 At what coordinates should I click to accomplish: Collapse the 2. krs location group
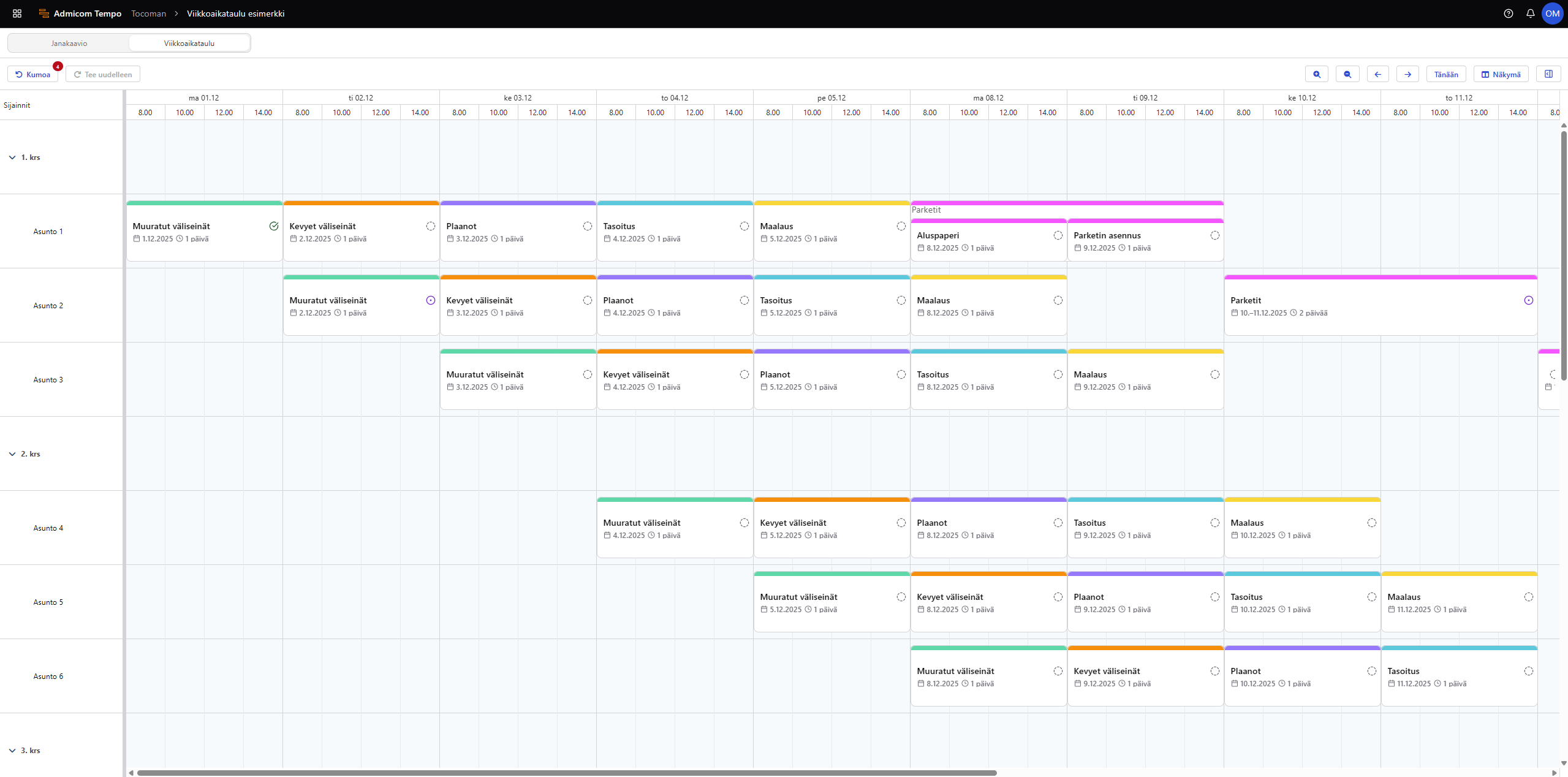12,454
